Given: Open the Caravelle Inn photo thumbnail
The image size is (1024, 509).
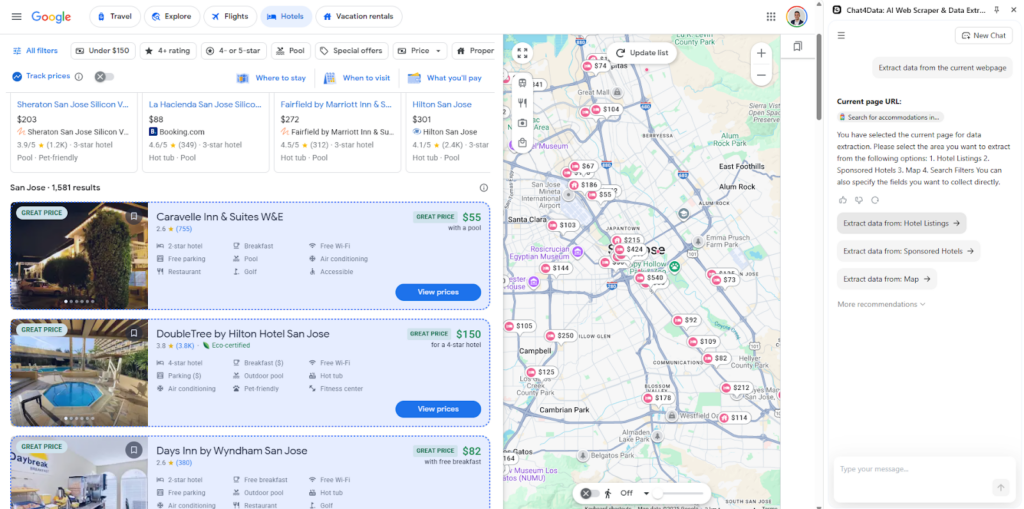Looking at the screenshot, I should tap(79, 255).
